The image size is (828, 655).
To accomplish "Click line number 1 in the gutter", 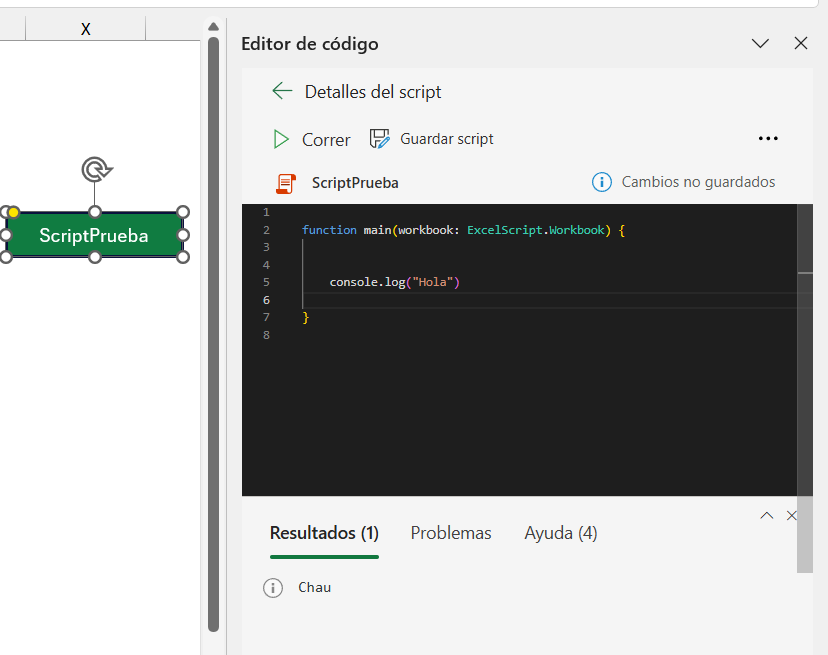I will 266,212.
